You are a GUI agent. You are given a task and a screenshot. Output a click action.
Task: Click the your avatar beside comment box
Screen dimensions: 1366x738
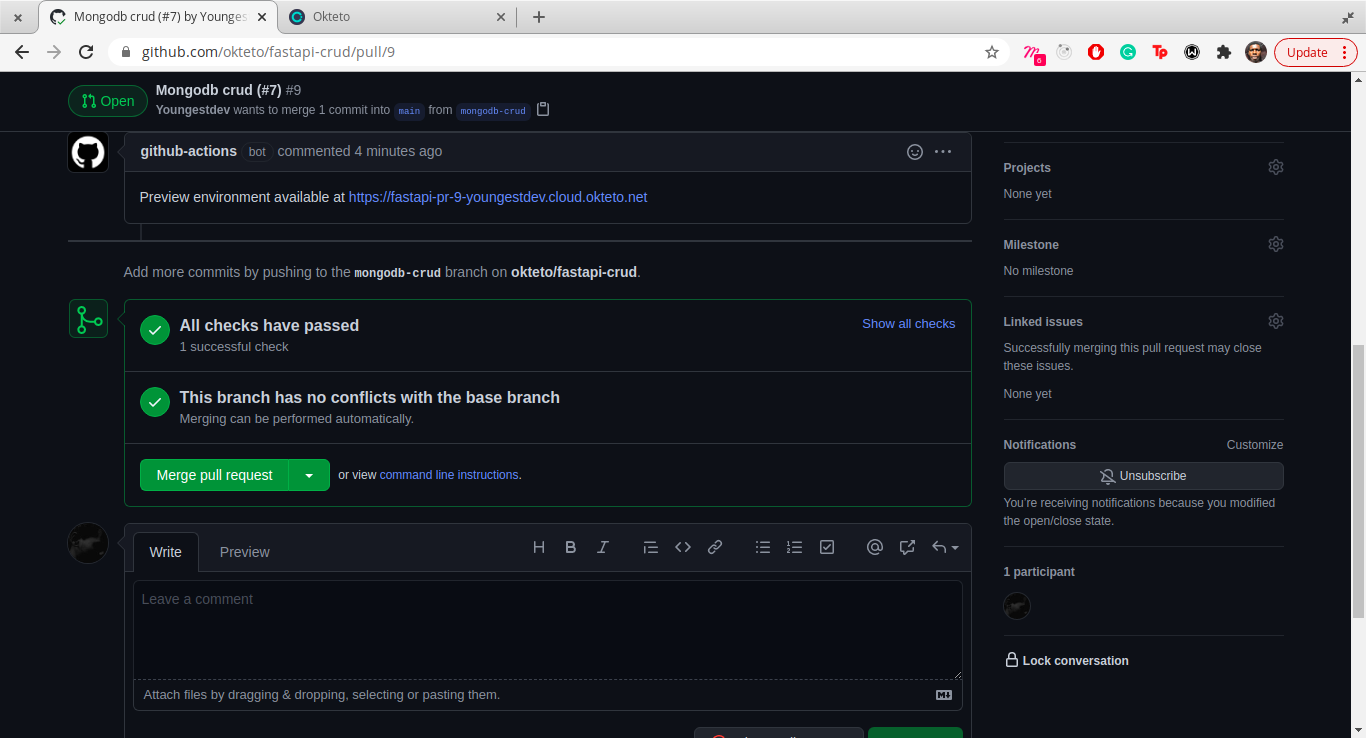point(88,543)
